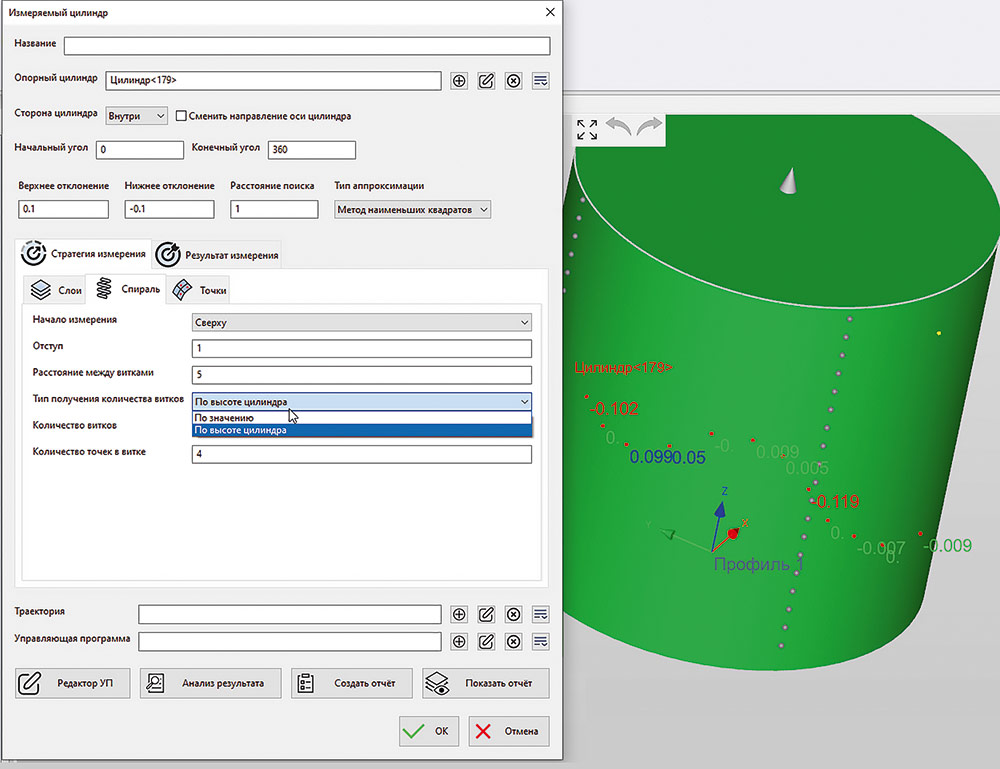Click the Редактор УП button
This screenshot has height=769, width=1000.
73,683
